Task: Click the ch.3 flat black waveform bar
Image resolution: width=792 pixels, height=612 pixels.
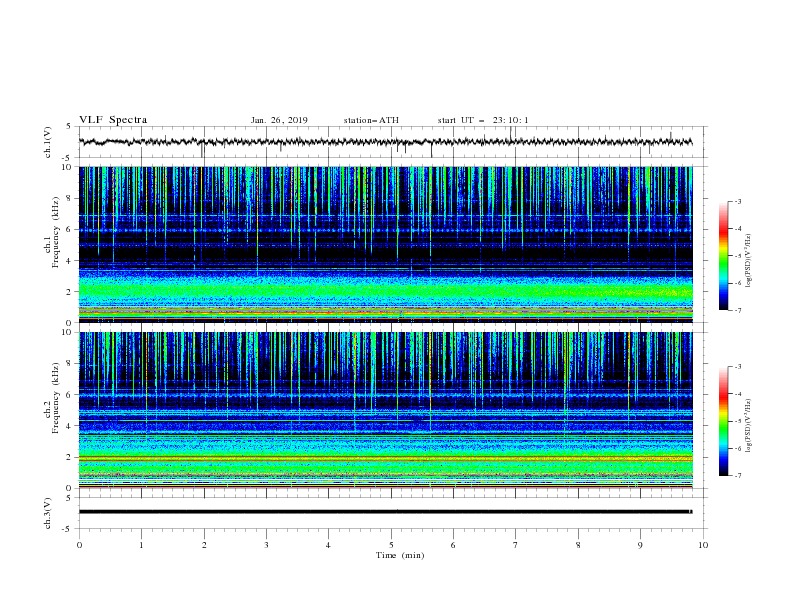Action: coord(385,512)
